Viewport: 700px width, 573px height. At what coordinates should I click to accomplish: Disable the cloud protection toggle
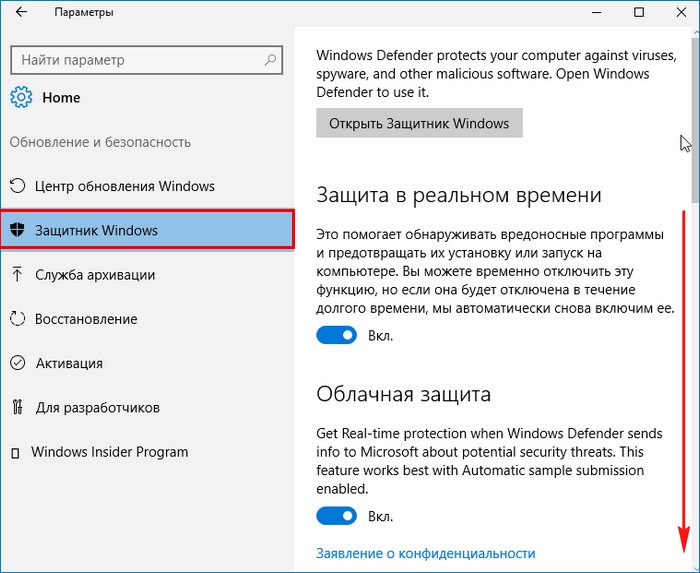[337, 516]
